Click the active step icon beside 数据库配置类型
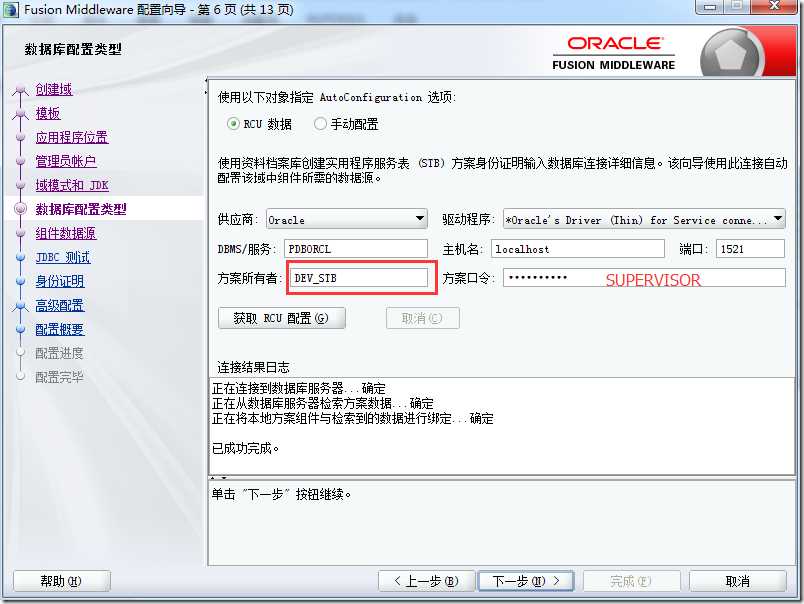Screen dimensions: 804x604 point(21,209)
